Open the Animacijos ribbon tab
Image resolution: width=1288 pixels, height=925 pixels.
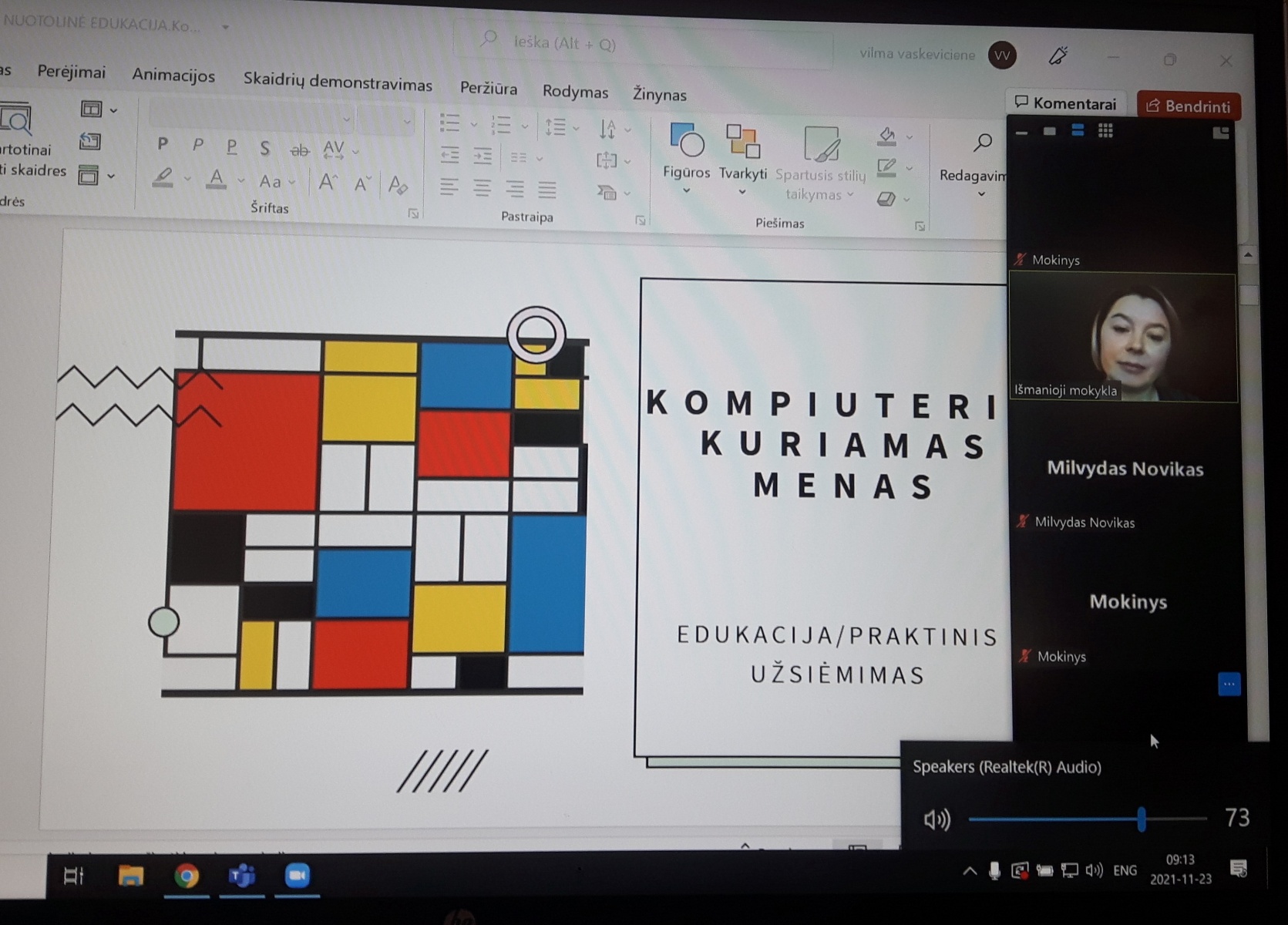click(x=173, y=76)
